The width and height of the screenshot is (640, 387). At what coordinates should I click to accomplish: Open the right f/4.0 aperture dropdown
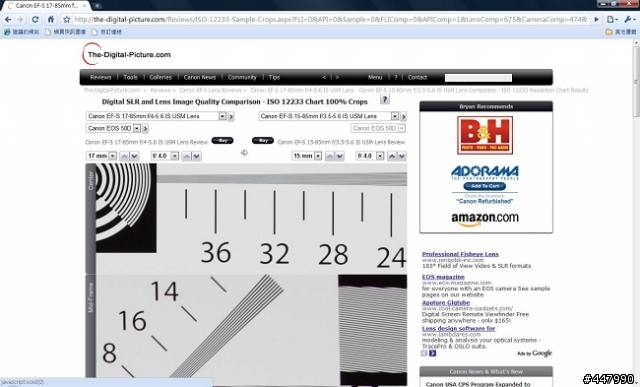click(370, 156)
